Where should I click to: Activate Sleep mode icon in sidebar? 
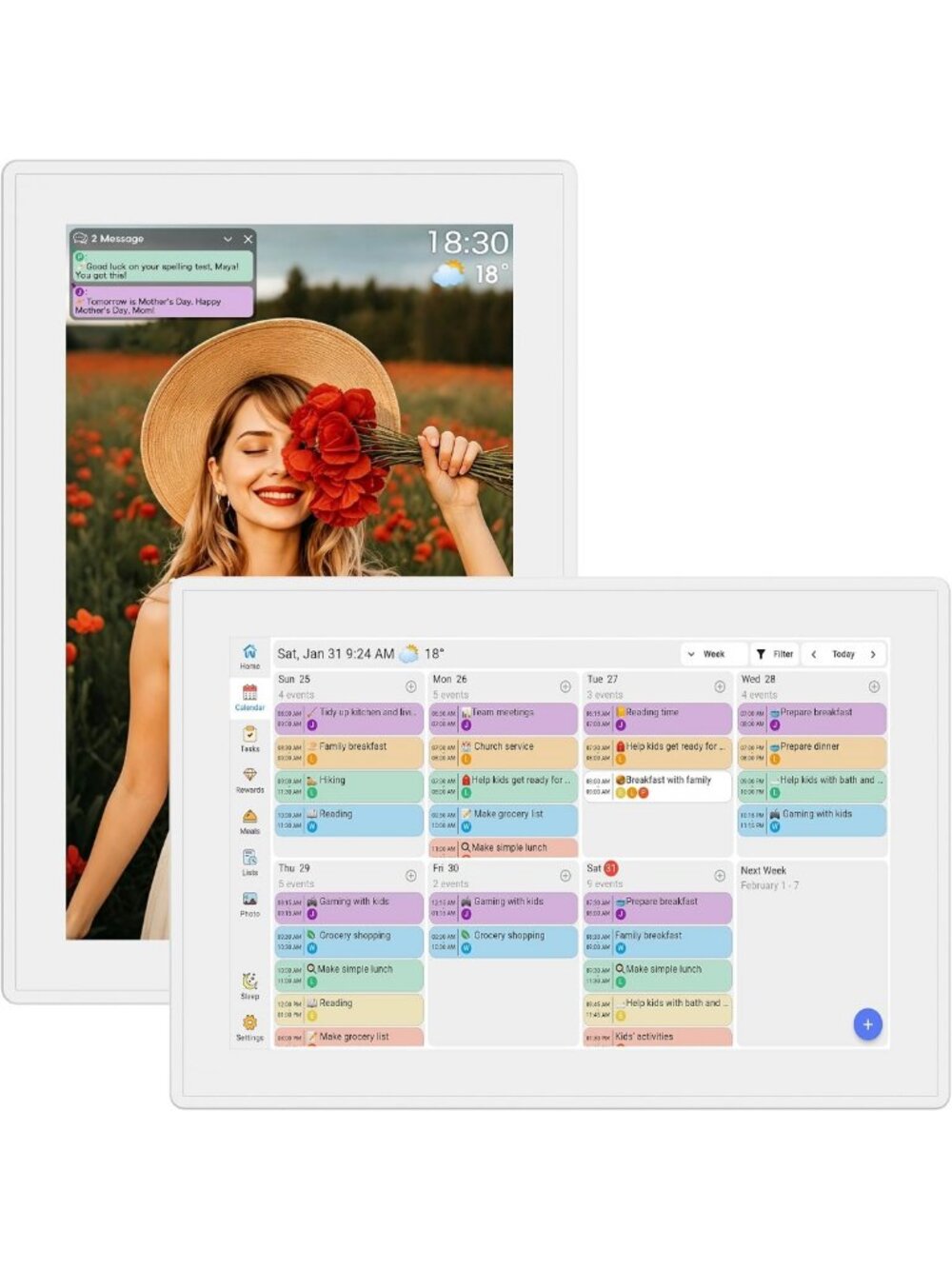pyautogui.click(x=249, y=985)
